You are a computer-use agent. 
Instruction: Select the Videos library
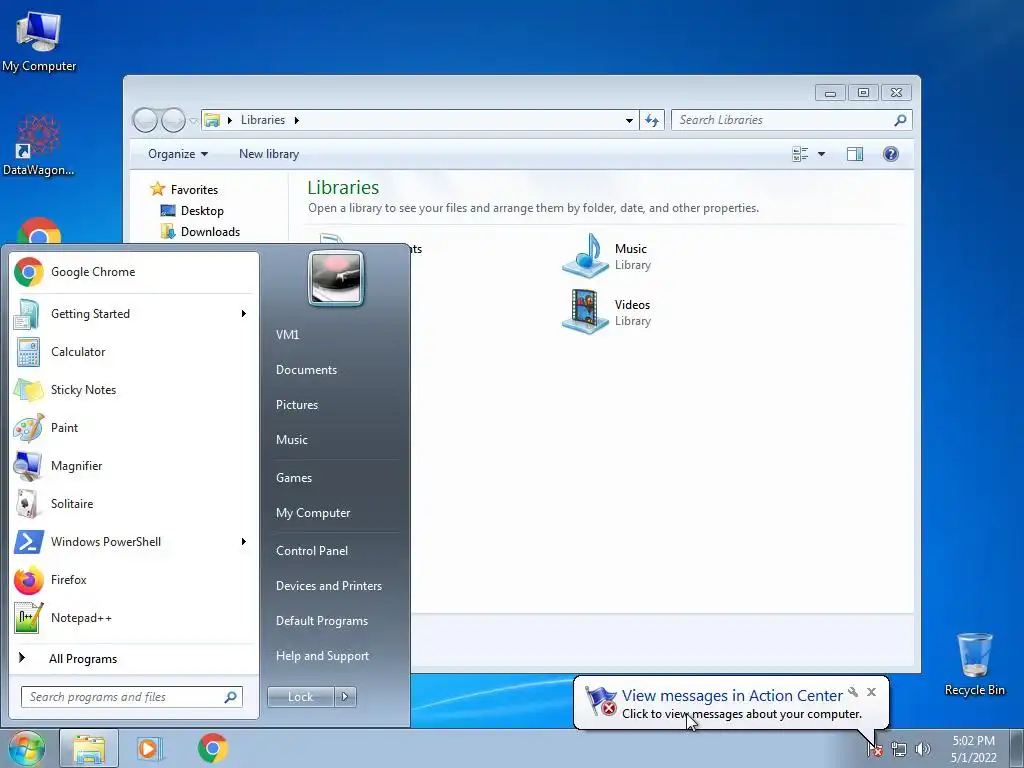607,312
